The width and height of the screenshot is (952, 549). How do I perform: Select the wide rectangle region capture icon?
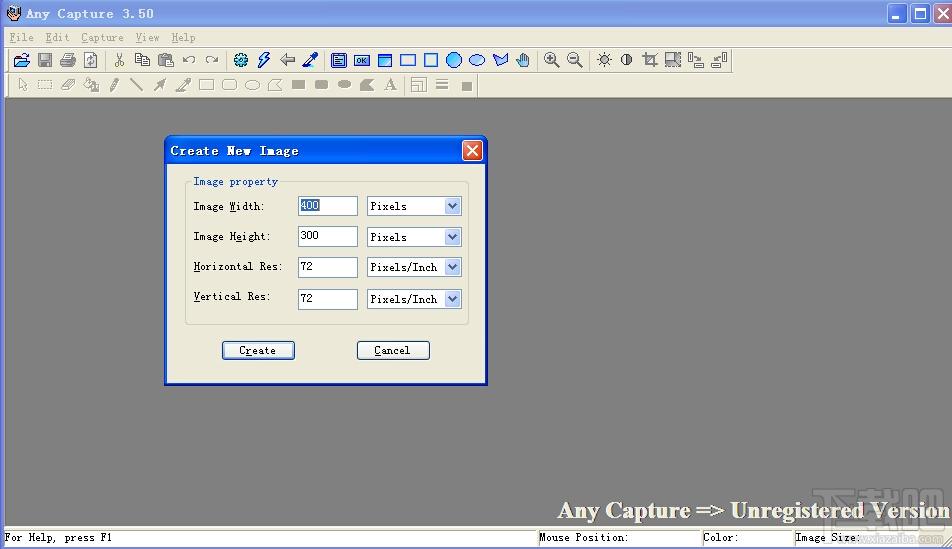408,60
